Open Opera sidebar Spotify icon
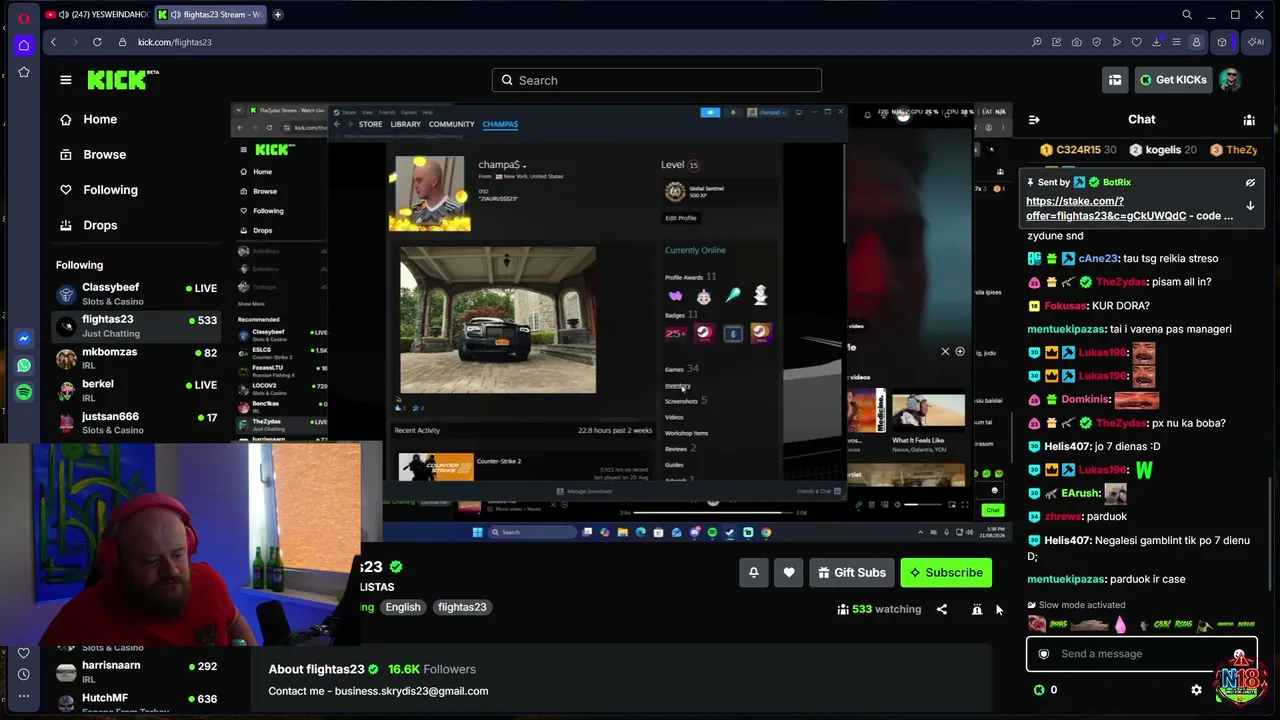Viewport: 1280px width, 720px height. coord(24,393)
